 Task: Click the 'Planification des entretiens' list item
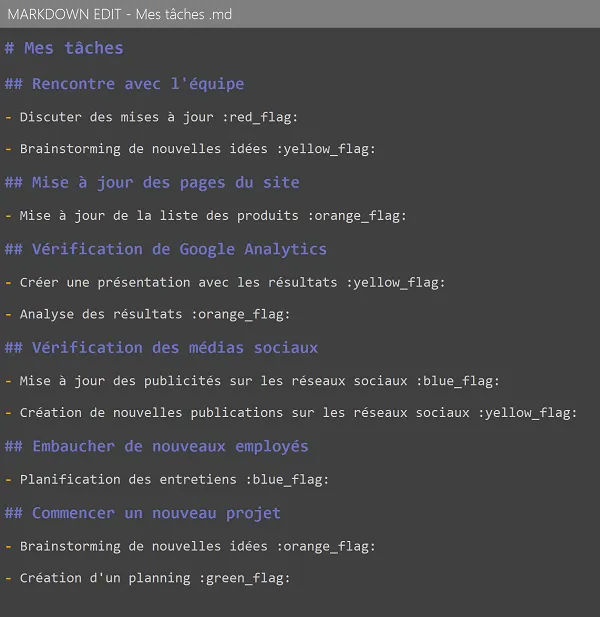click(x=167, y=479)
